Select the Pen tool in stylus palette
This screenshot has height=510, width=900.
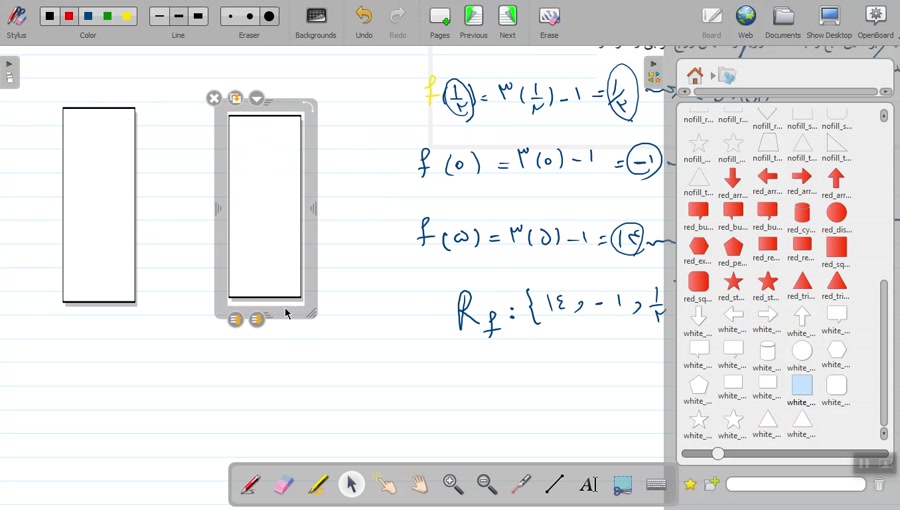[250, 484]
